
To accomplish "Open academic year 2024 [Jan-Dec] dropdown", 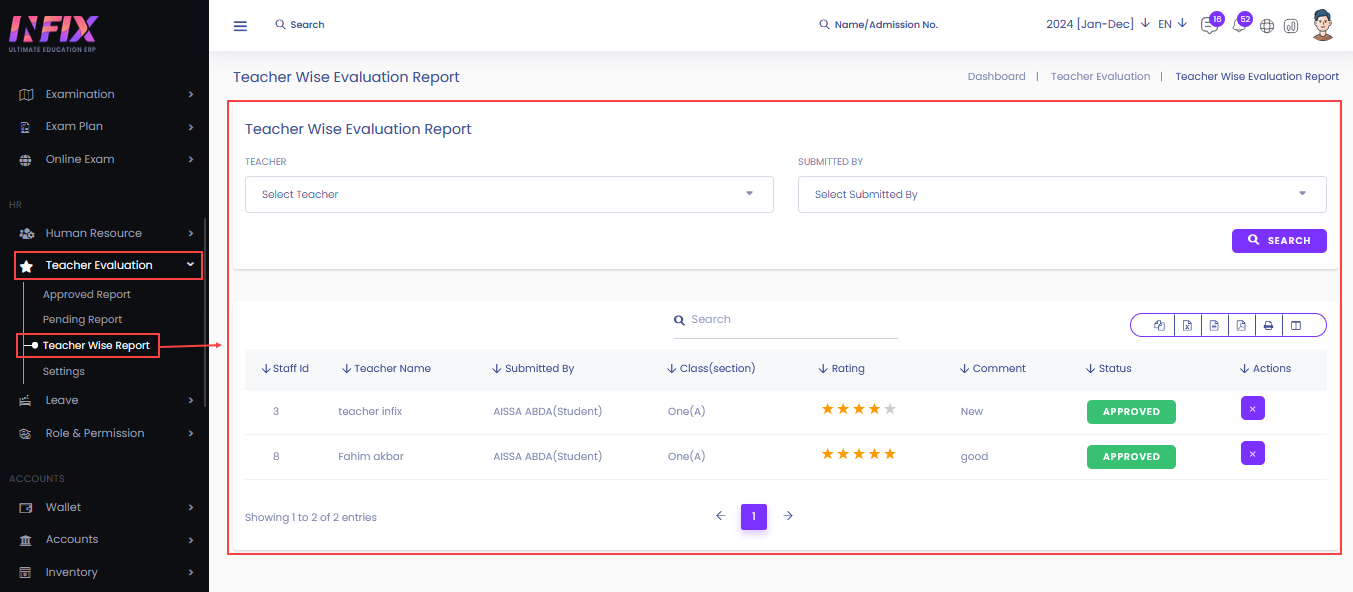I will (1097, 24).
